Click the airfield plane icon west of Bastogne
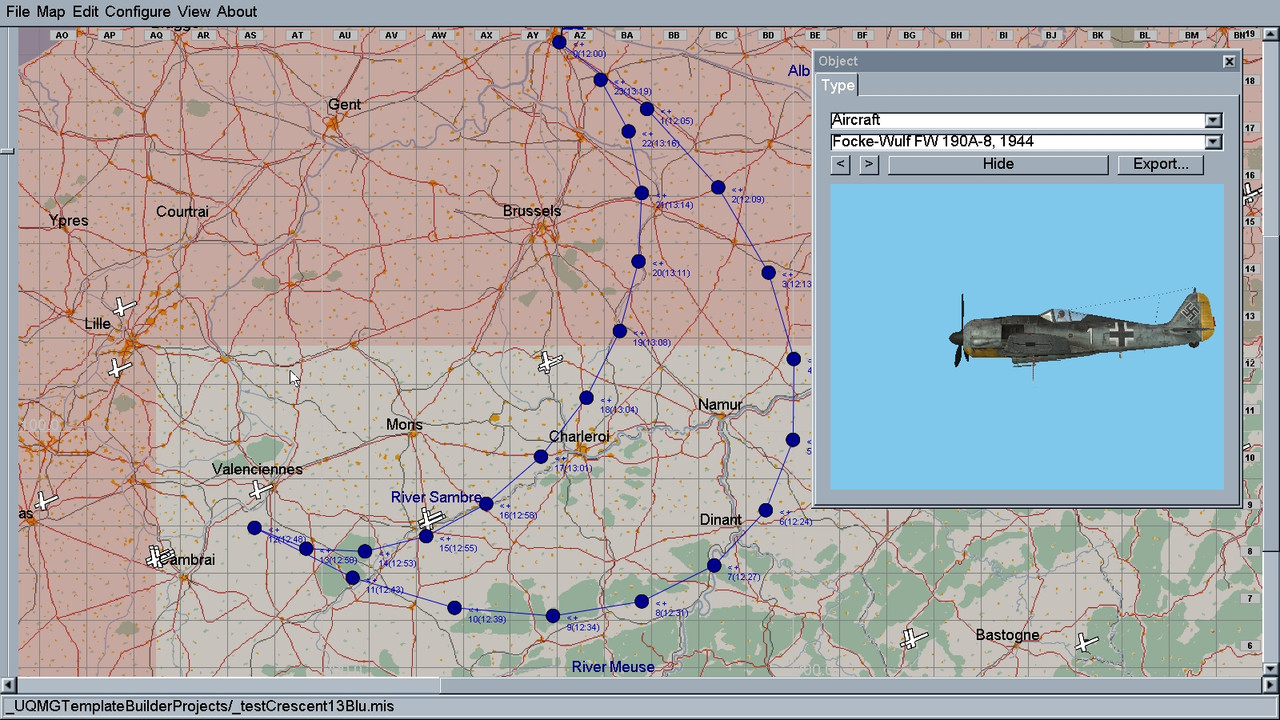The image size is (1280, 720). click(913, 638)
